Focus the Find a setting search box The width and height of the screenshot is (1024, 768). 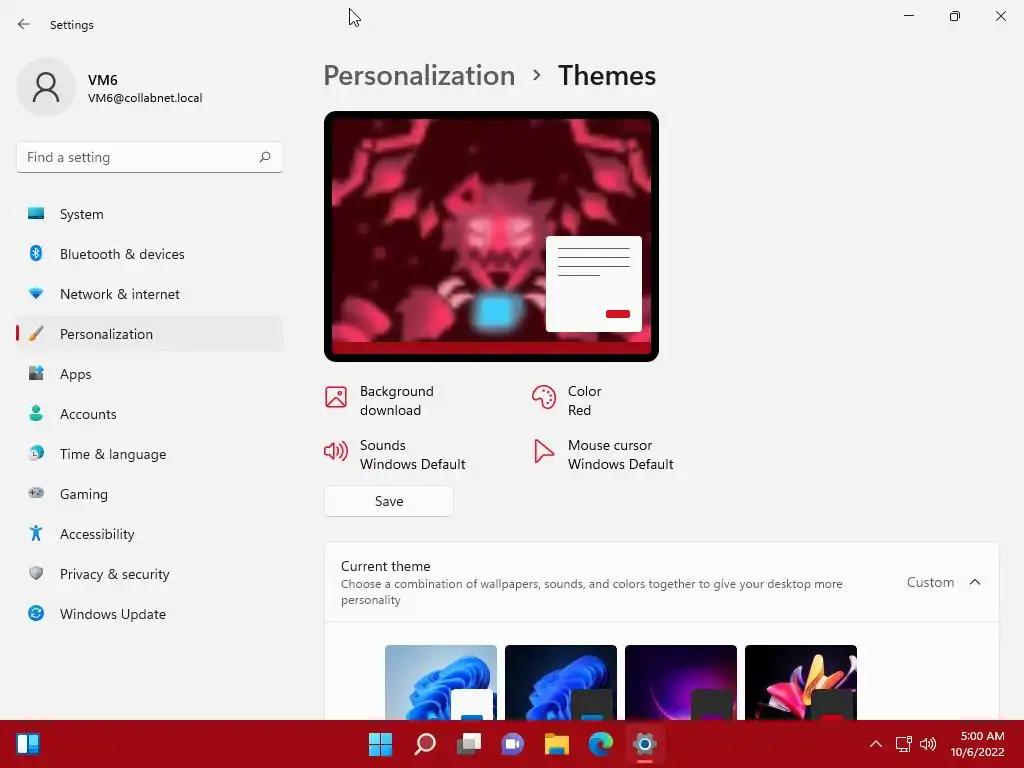tap(150, 157)
